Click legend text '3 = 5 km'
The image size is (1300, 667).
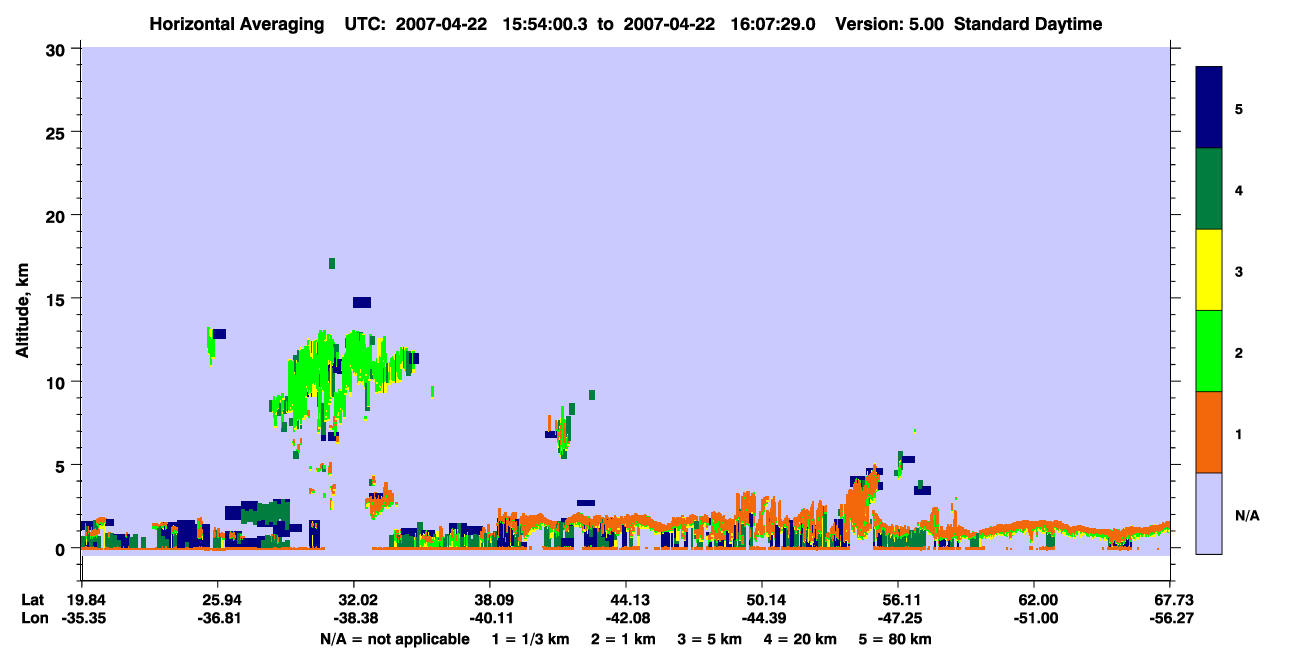coord(710,639)
